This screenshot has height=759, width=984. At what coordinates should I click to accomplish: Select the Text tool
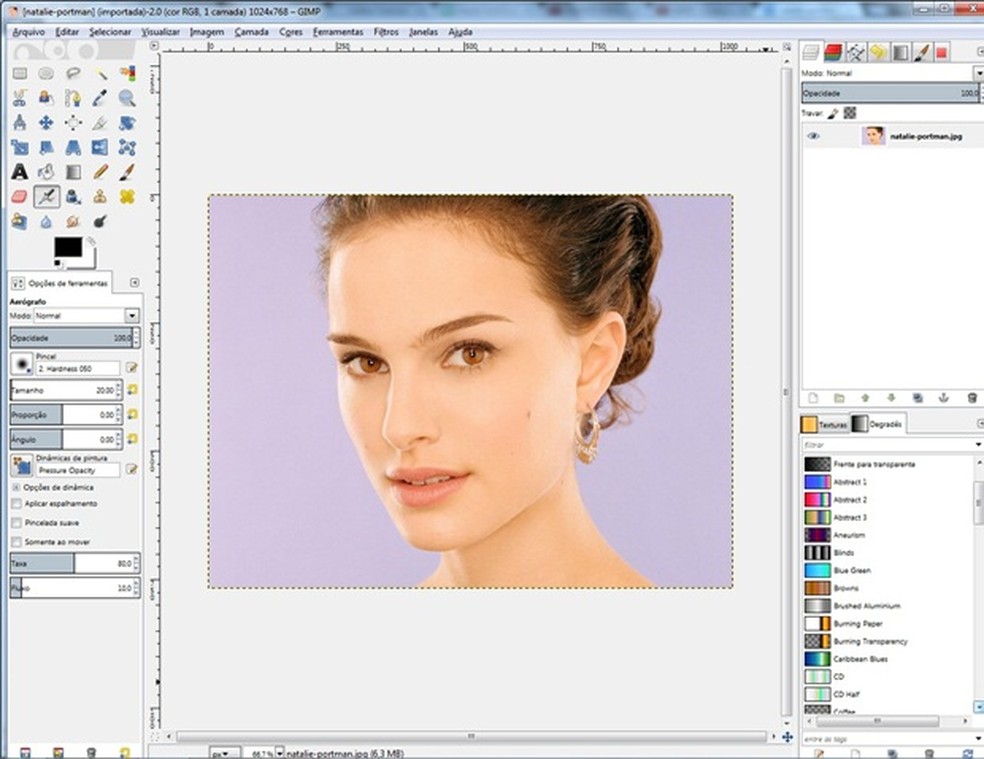pyautogui.click(x=18, y=171)
